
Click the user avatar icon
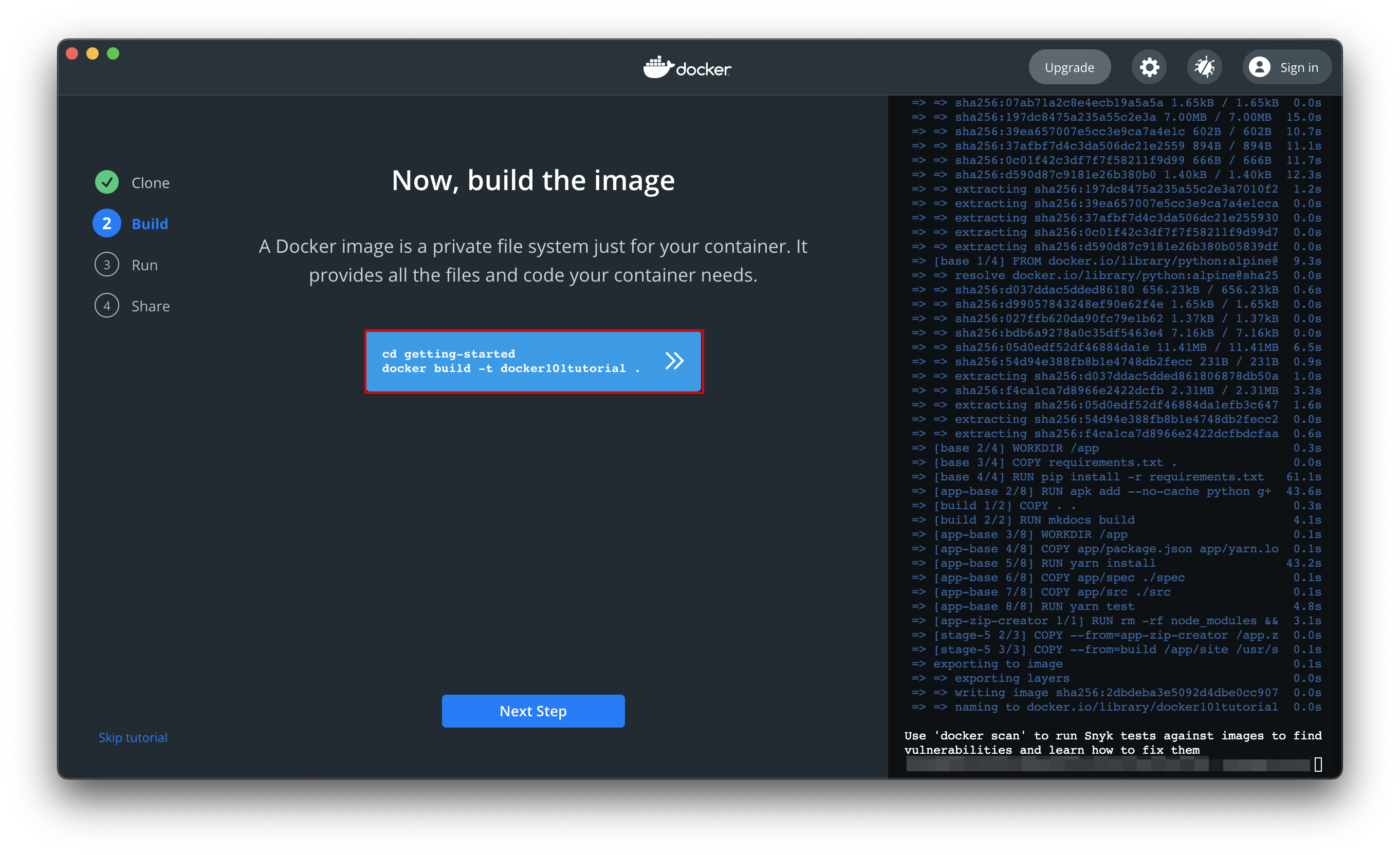pyautogui.click(x=1259, y=68)
